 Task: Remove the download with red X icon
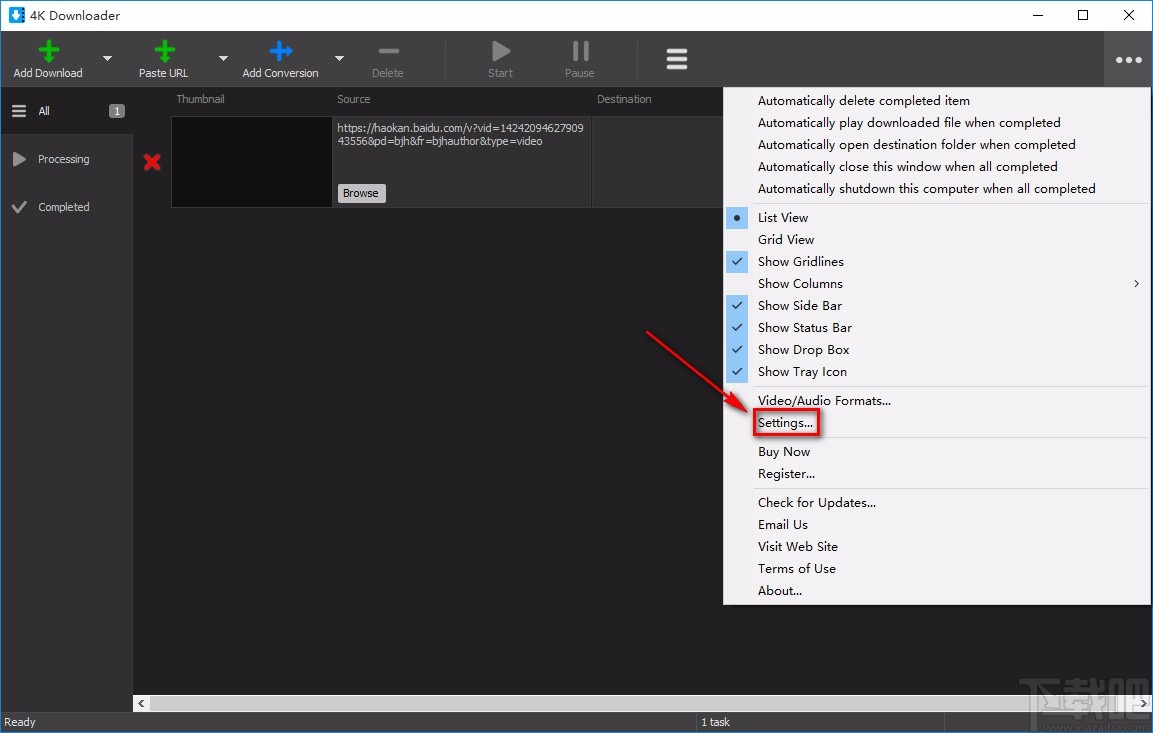[x=152, y=162]
